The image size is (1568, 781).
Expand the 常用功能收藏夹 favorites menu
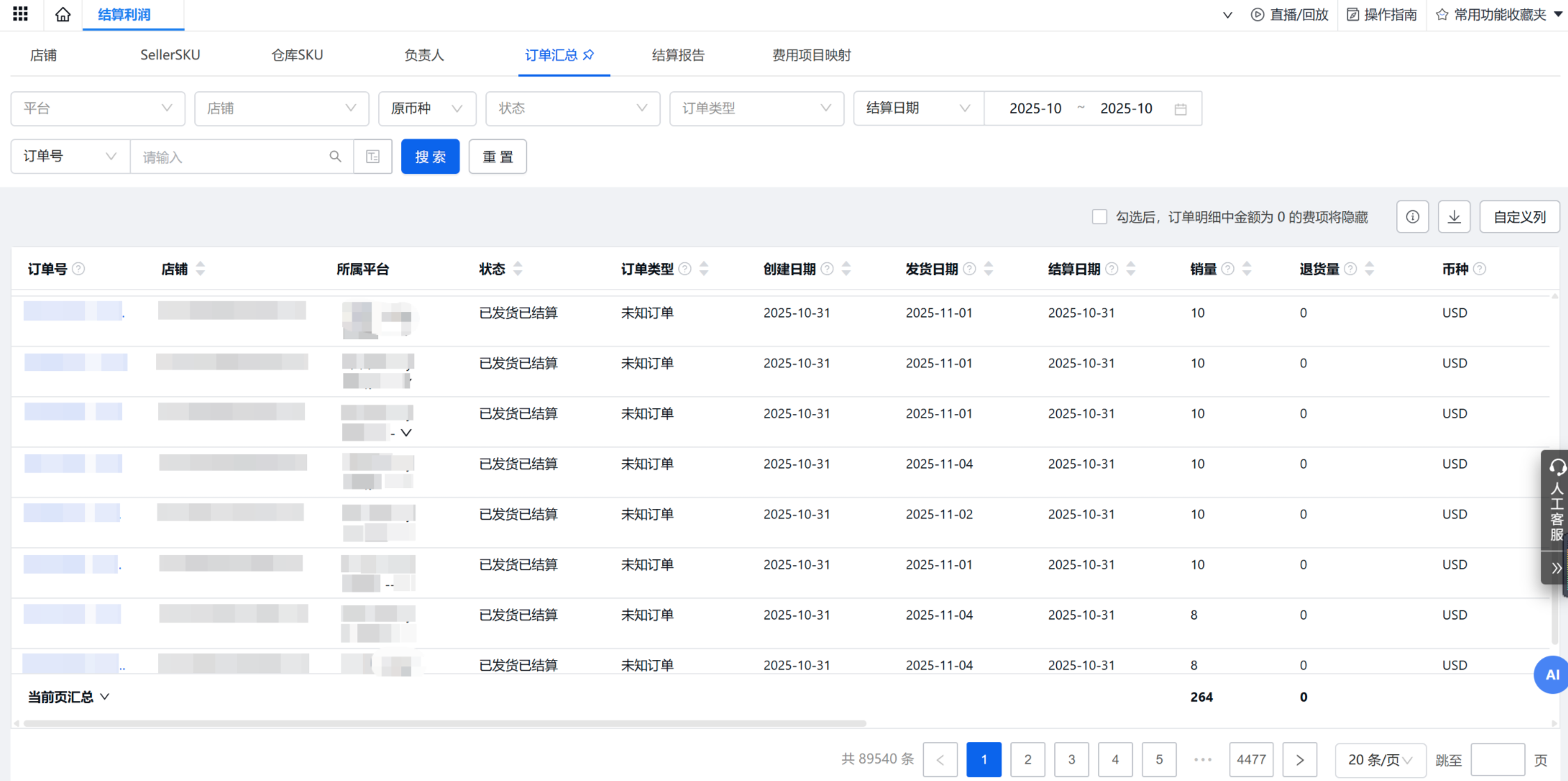point(1499,15)
